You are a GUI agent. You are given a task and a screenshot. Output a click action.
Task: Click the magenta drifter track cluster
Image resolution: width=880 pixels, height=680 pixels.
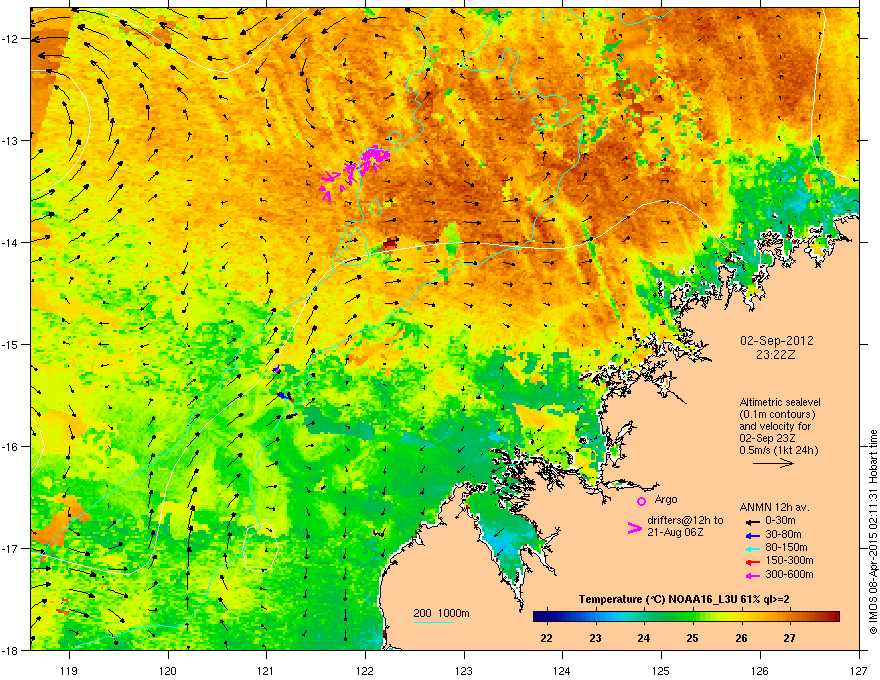click(355, 171)
